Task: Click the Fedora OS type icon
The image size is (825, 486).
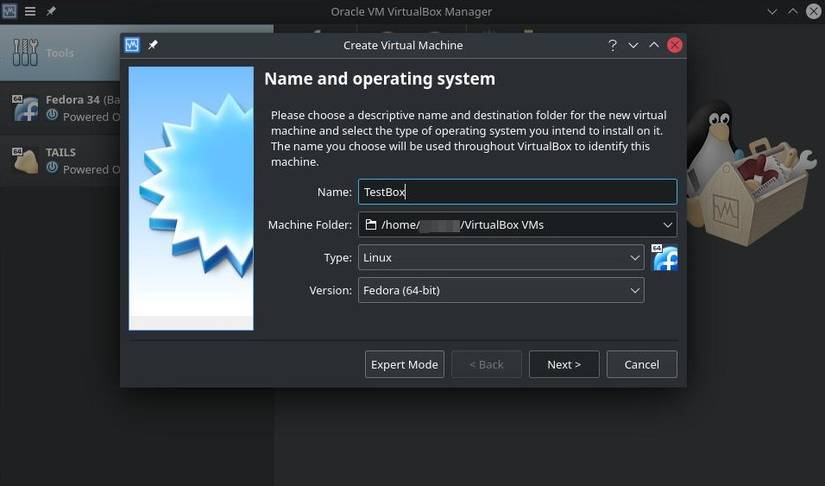Action: tap(665, 258)
